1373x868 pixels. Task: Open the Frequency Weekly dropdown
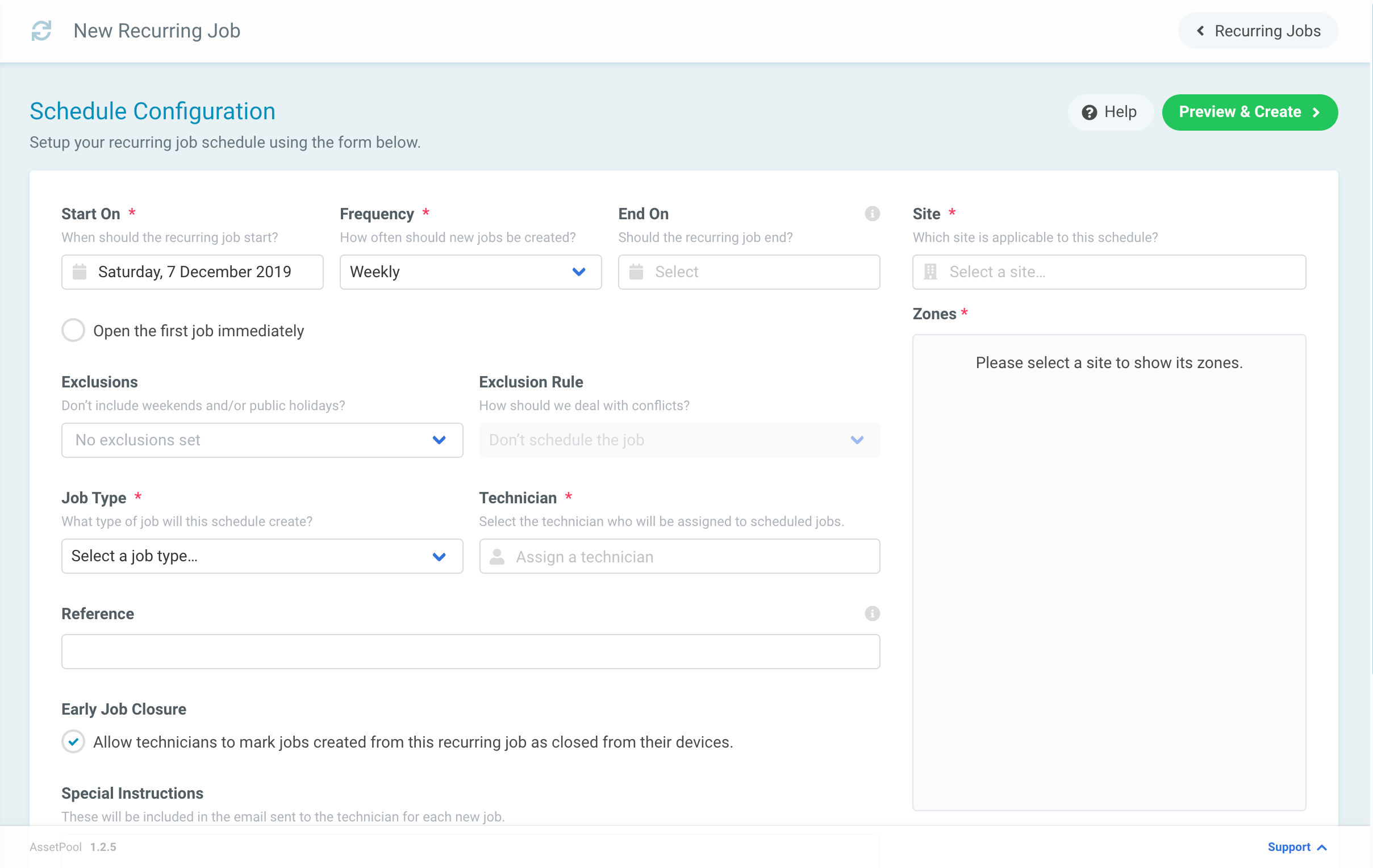[x=470, y=272]
